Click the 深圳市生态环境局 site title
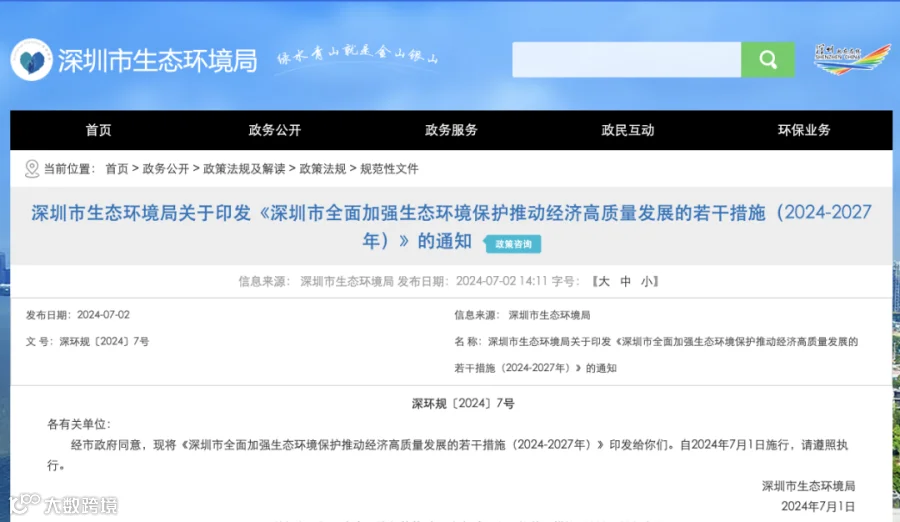The width and height of the screenshot is (900, 522). pyautogui.click(x=157, y=60)
